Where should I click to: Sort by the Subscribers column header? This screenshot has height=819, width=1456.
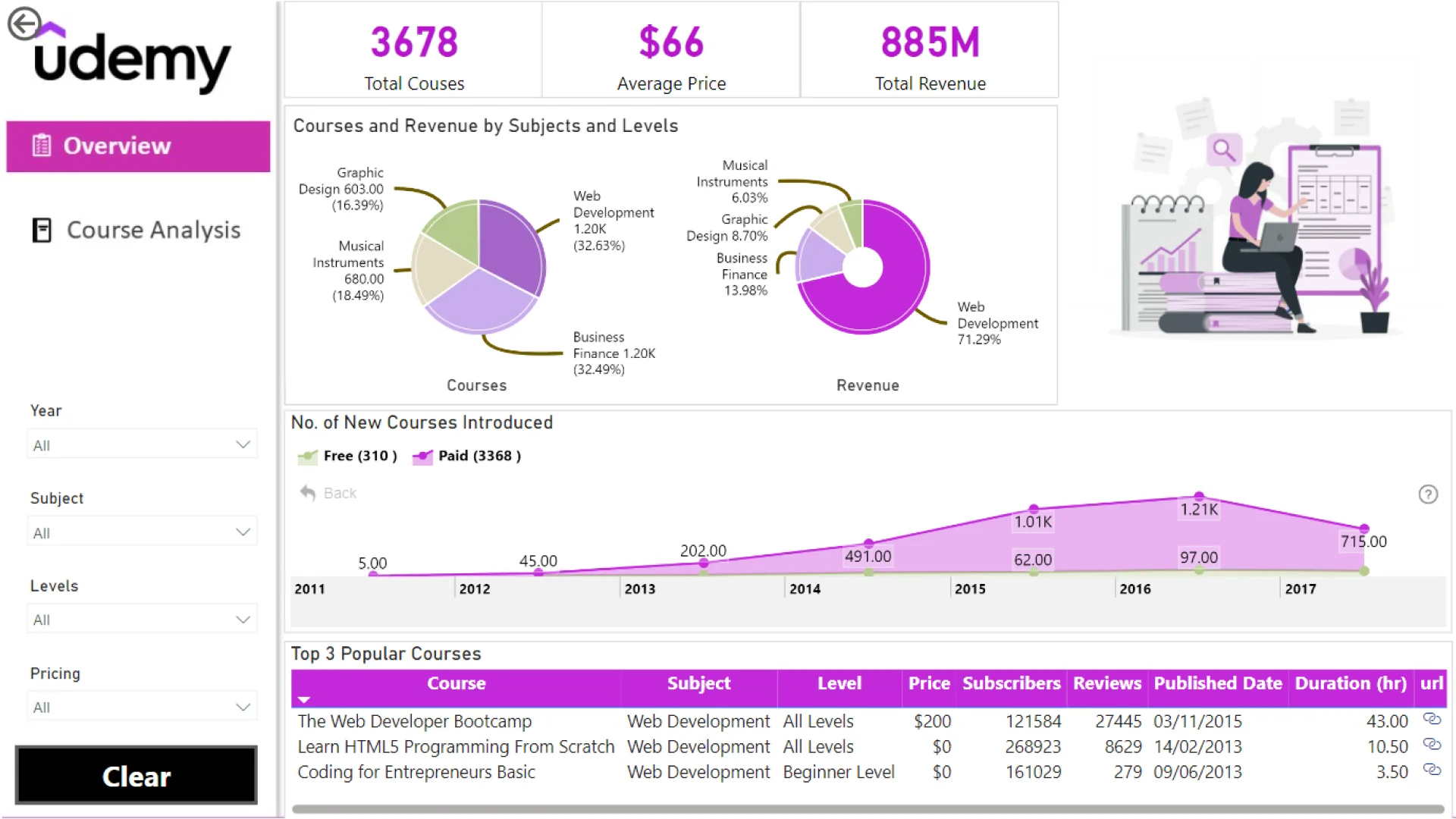tap(1011, 684)
